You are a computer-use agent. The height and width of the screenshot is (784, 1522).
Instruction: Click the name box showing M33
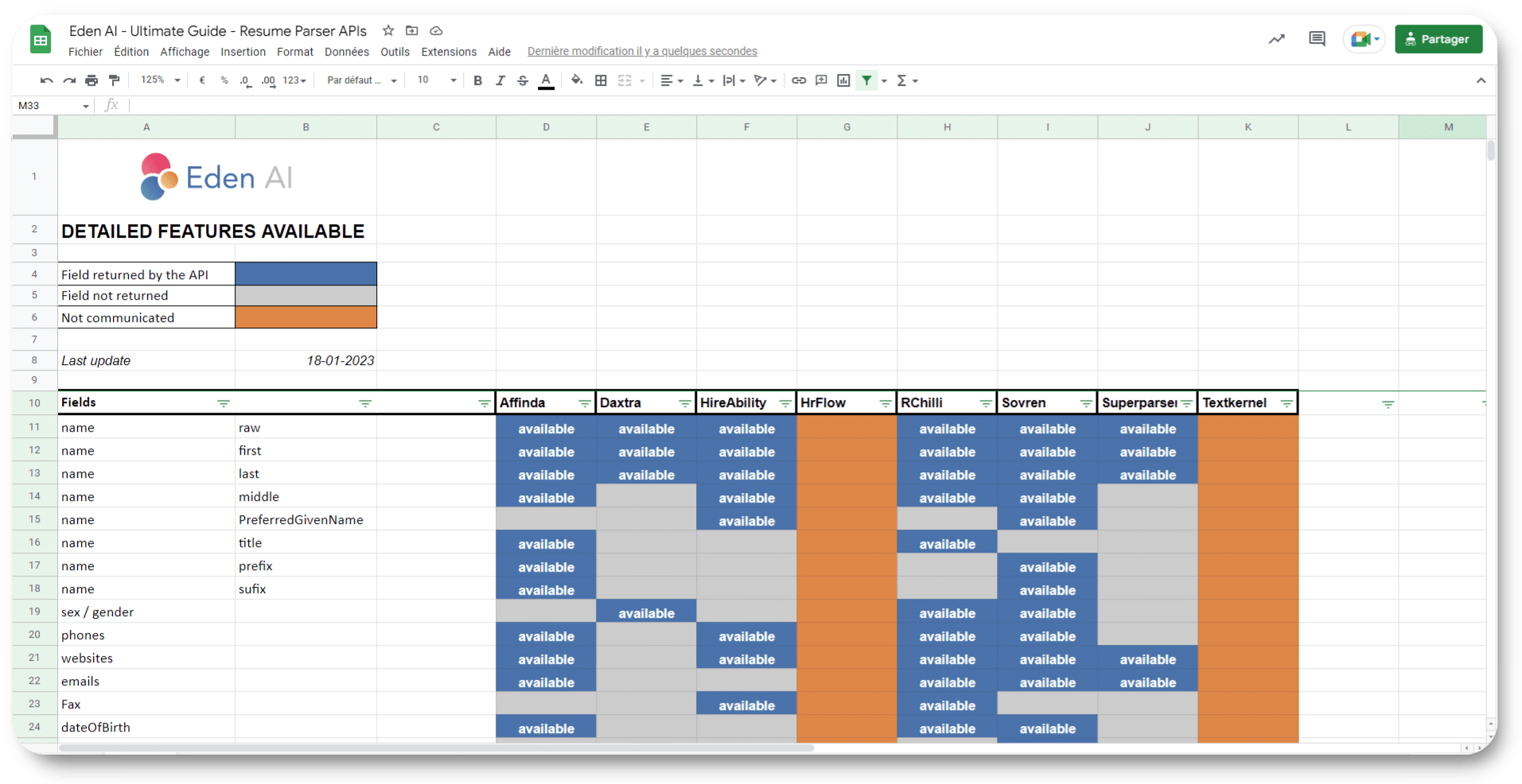(53, 105)
